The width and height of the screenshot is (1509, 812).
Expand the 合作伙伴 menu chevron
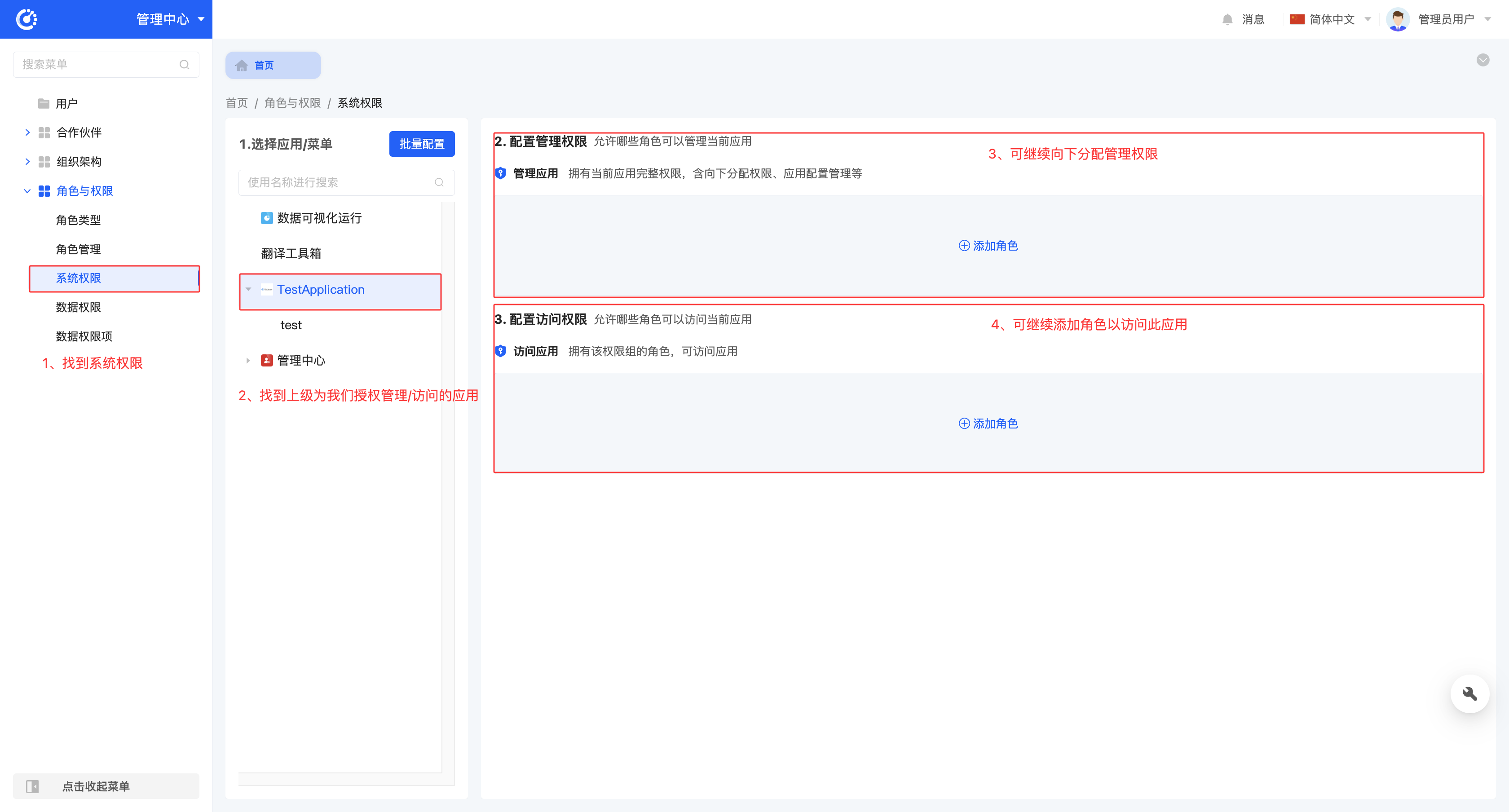point(27,132)
